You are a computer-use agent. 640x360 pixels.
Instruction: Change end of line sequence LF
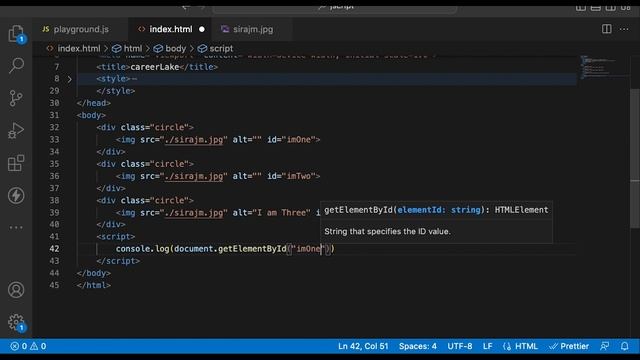coord(487,346)
